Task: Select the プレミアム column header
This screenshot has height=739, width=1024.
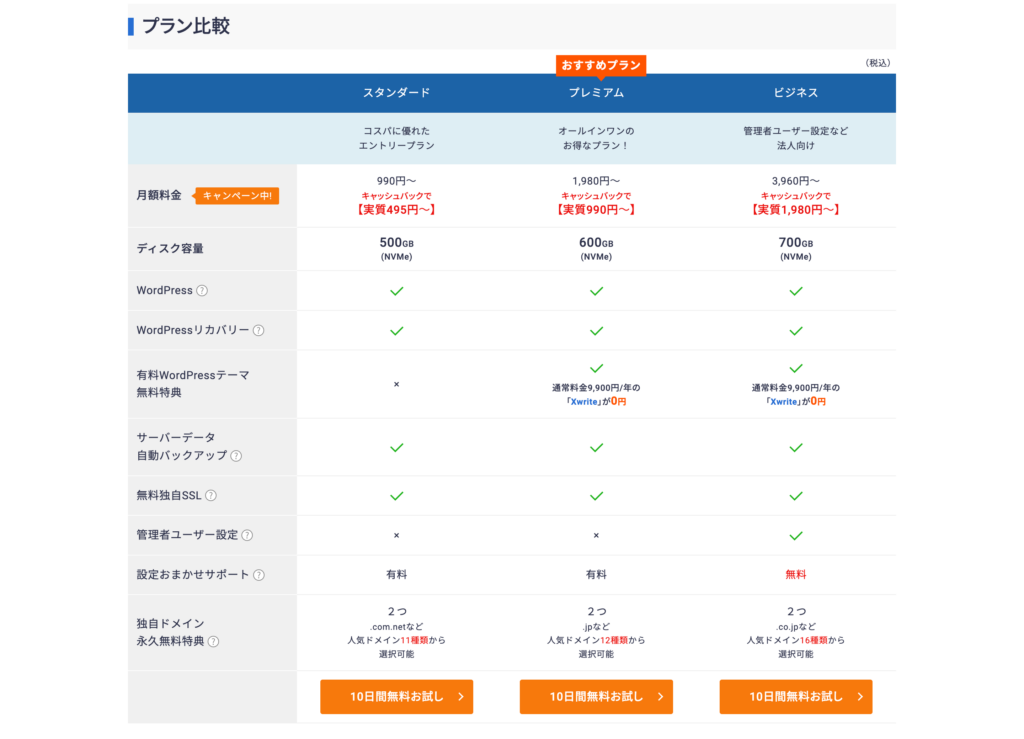Action: [x=596, y=93]
